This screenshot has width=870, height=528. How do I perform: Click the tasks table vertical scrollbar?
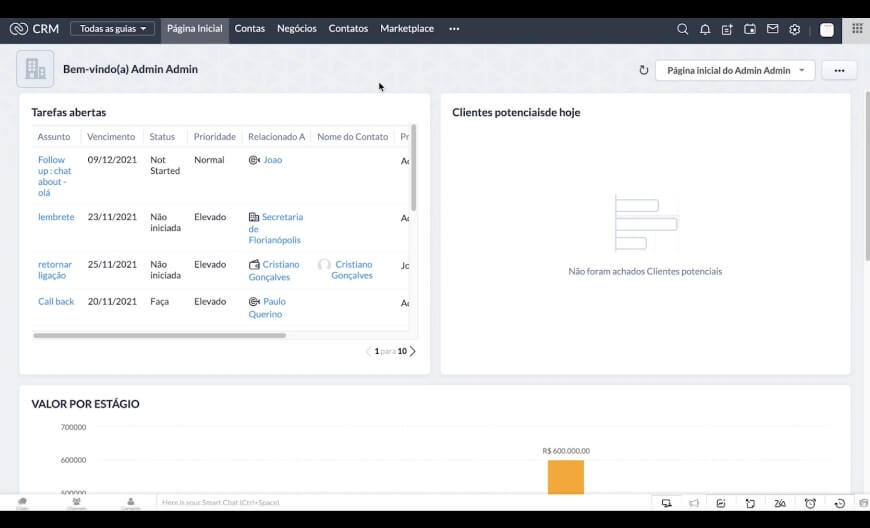pos(413,168)
